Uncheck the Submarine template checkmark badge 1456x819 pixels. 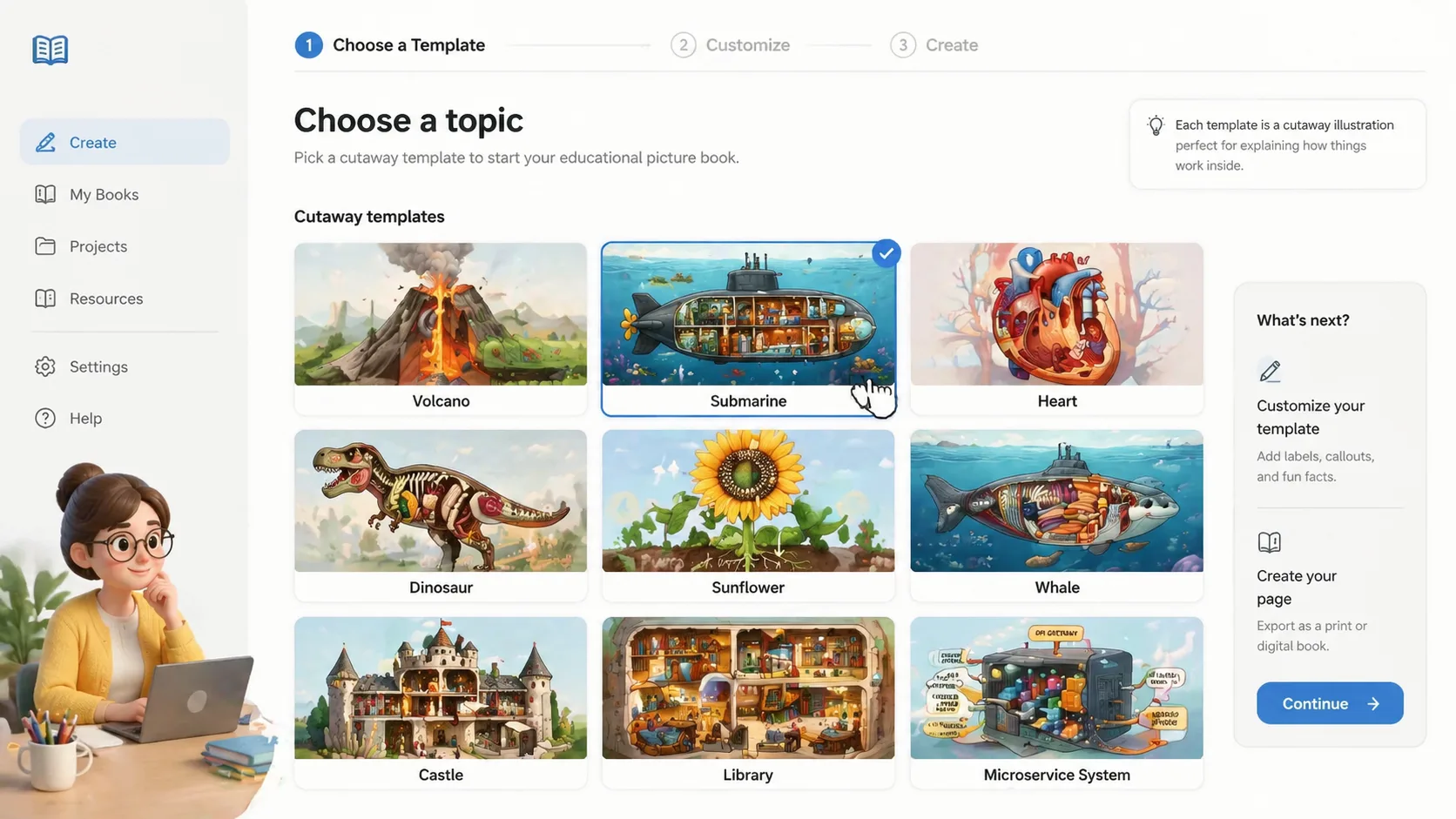pos(886,253)
